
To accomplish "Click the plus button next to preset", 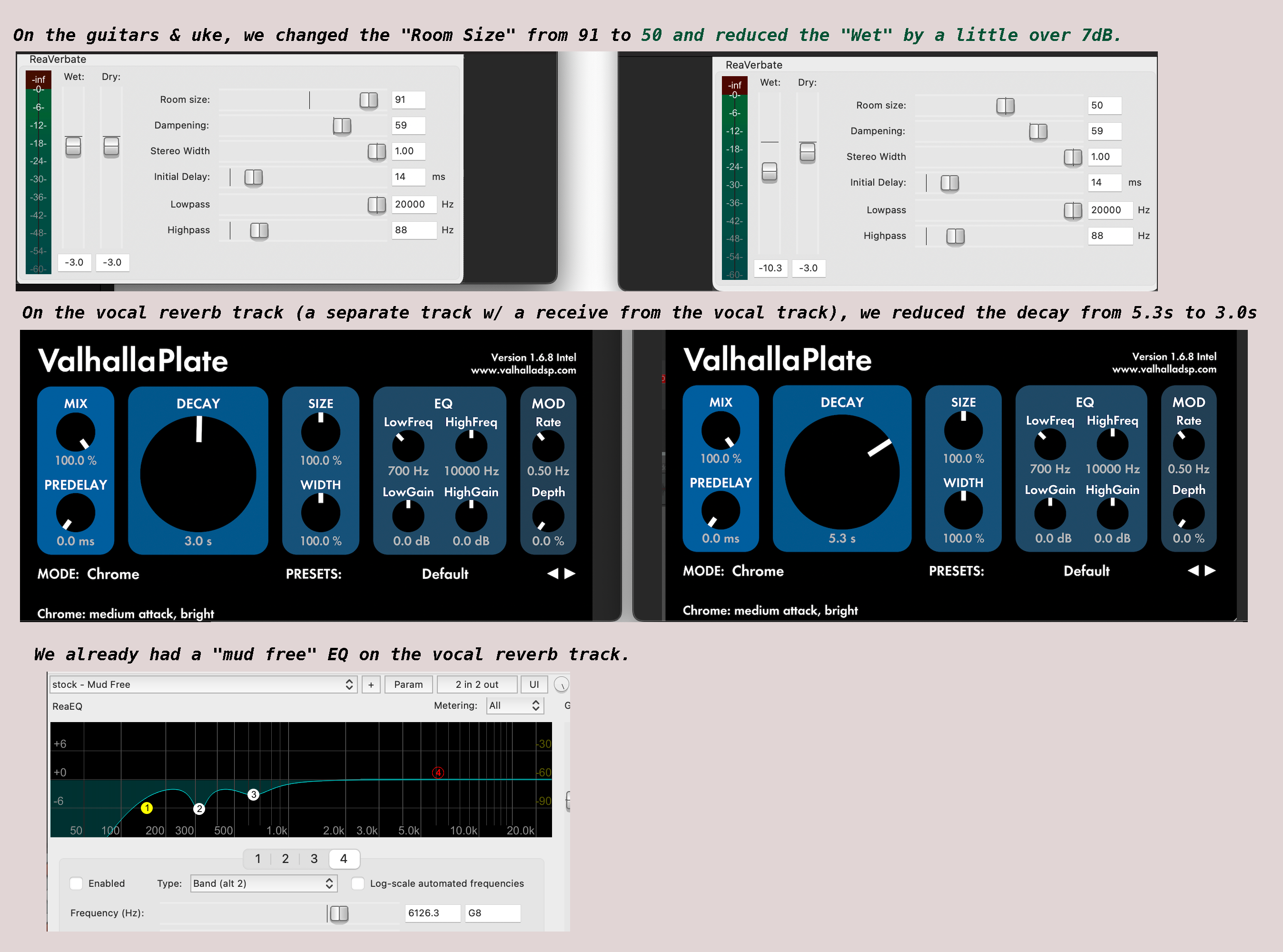I will coord(371,684).
